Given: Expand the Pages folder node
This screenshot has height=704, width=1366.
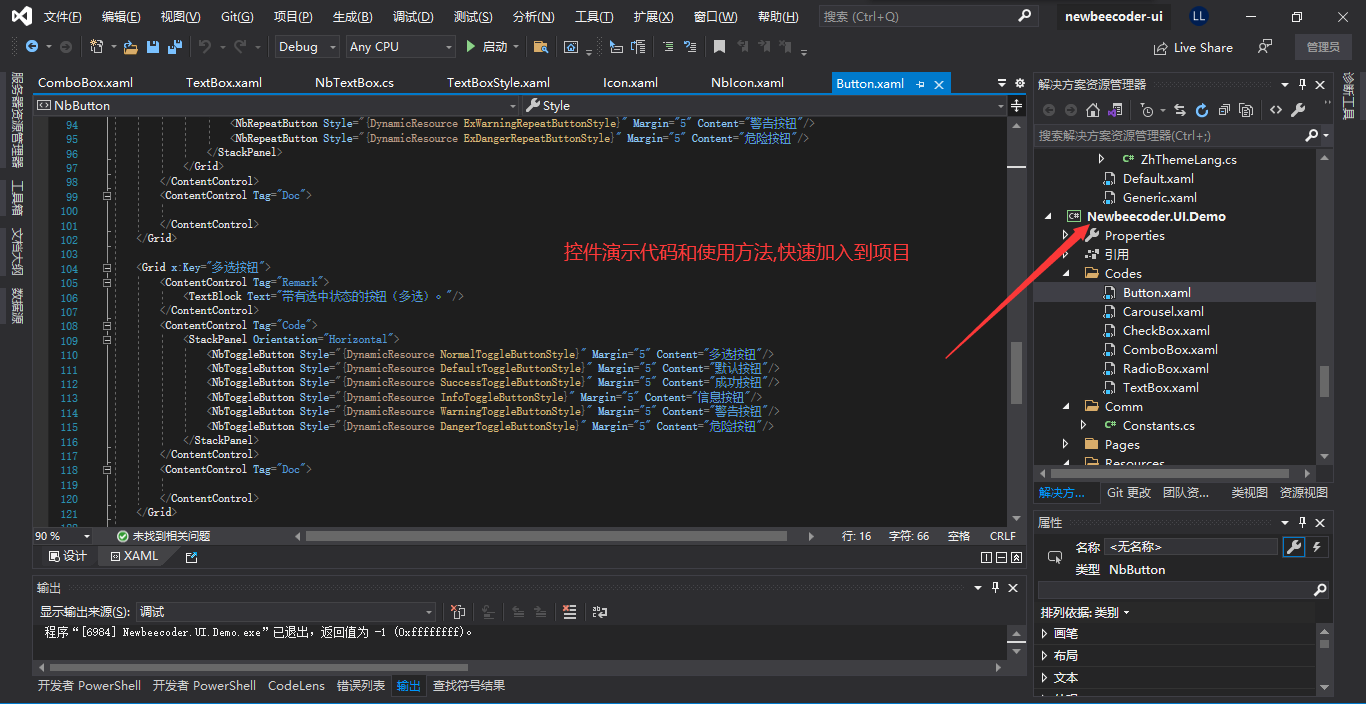Looking at the screenshot, I should point(1066,444).
